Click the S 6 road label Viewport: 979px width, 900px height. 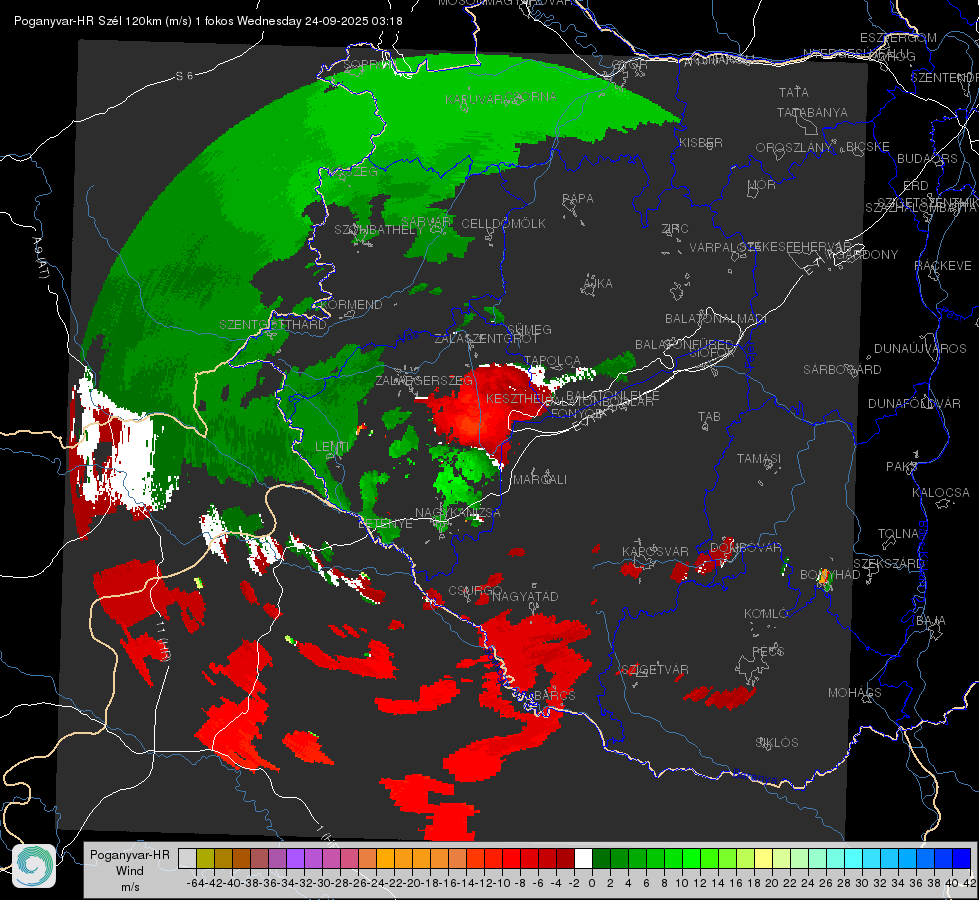tap(184, 76)
